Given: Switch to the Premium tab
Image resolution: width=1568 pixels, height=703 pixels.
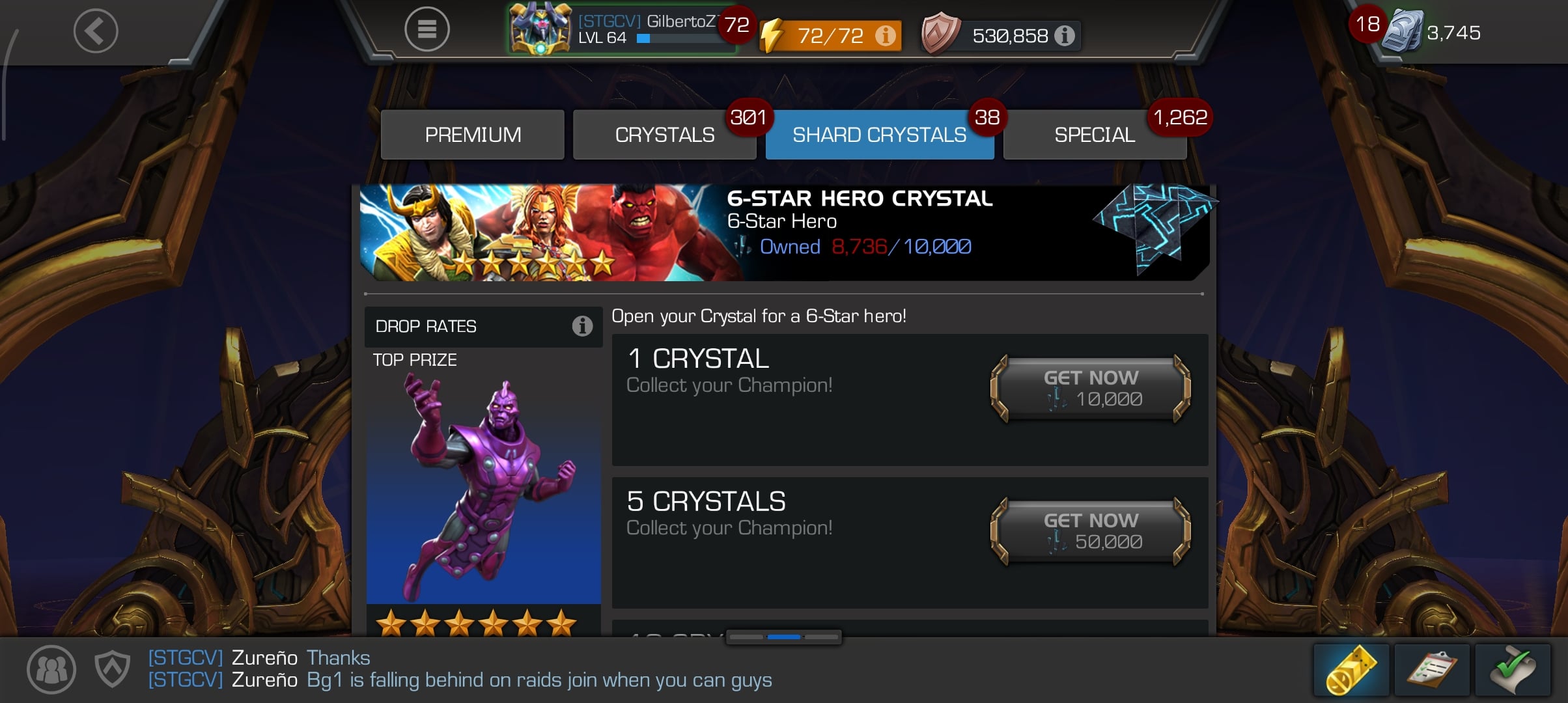Looking at the screenshot, I should [473, 135].
